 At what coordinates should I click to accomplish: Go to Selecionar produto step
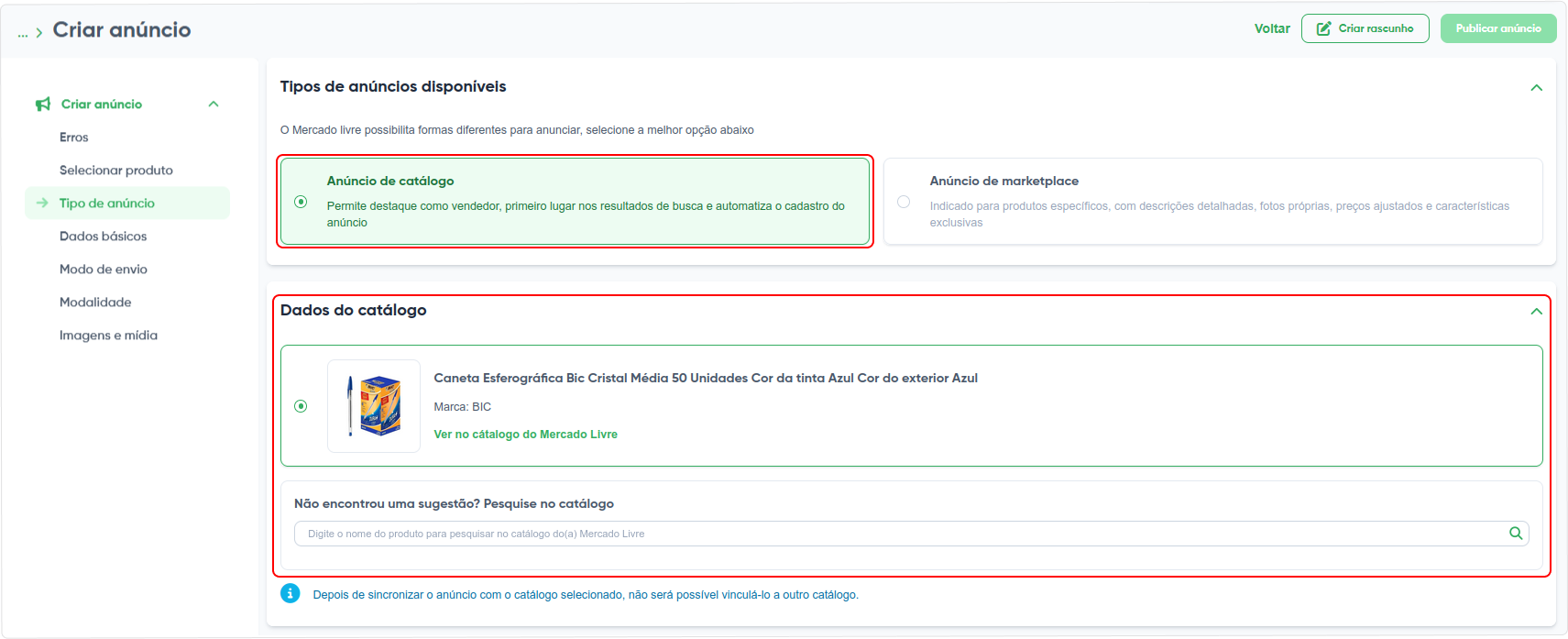pos(116,171)
